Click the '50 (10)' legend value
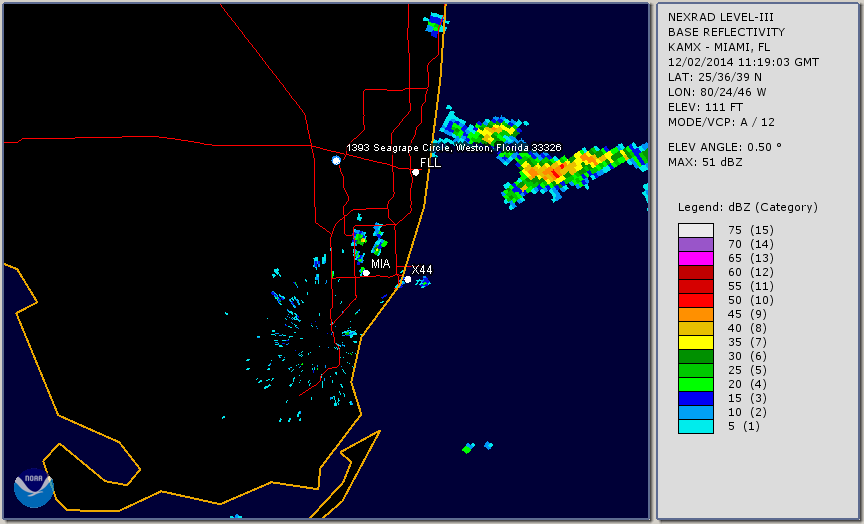 pos(751,300)
